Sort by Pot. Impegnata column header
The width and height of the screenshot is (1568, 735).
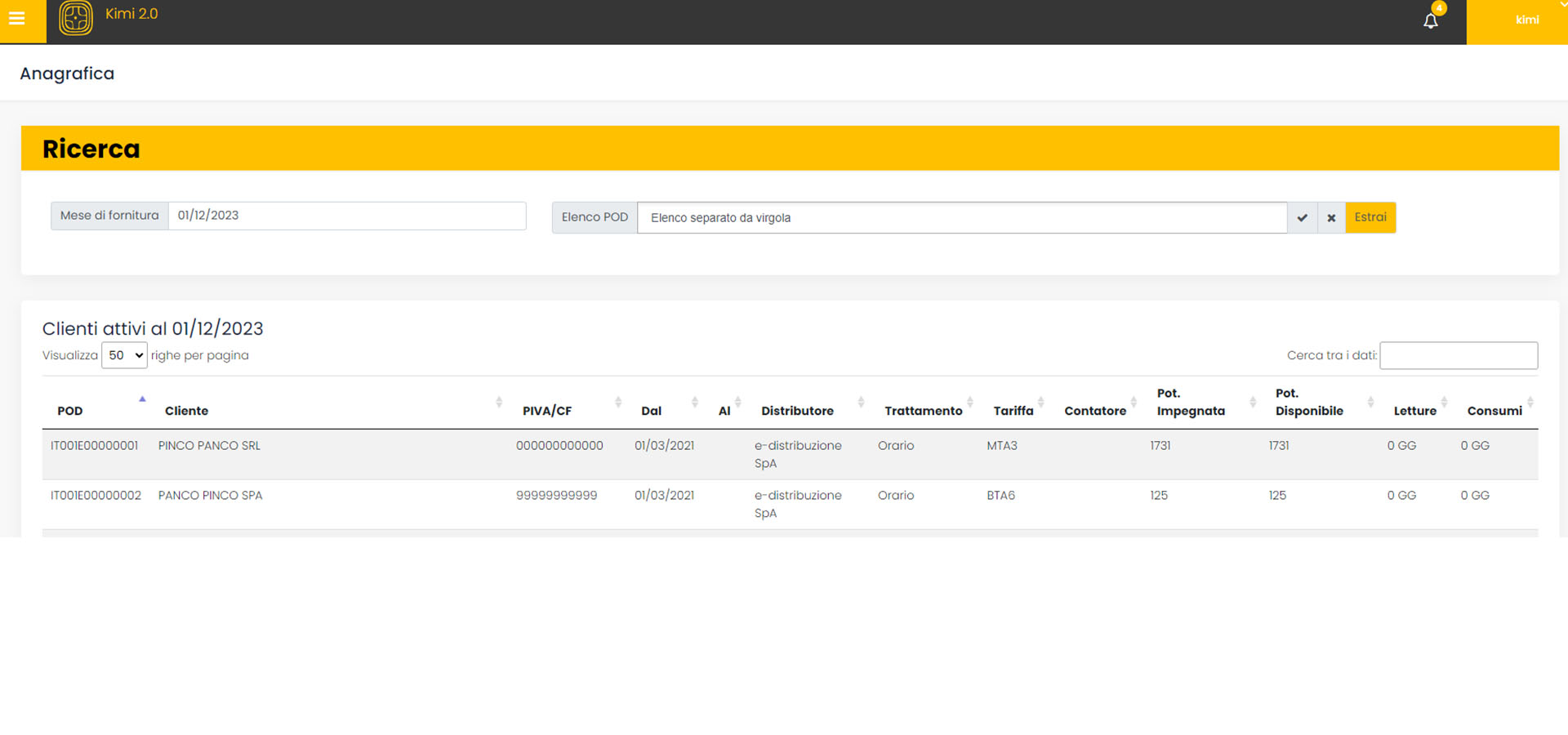1190,403
